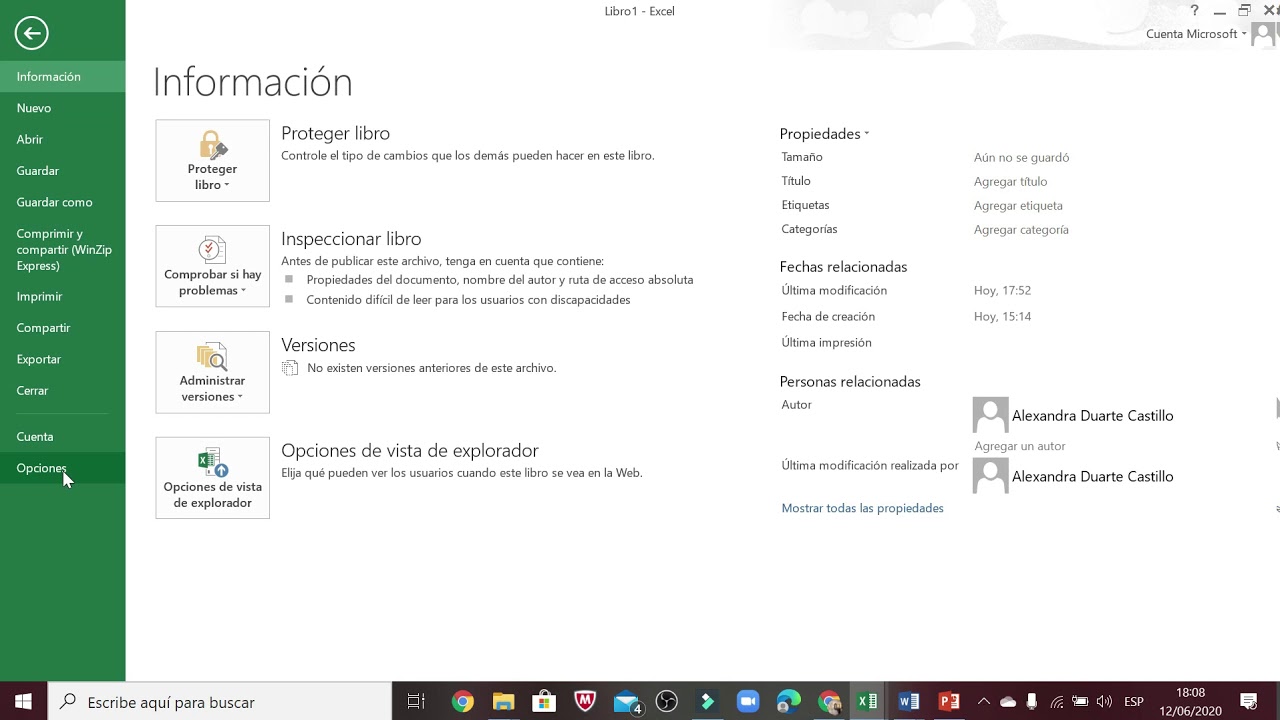Image resolution: width=1280 pixels, height=720 pixels.
Task: Open Opciones in the sidebar
Action: pyautogui.click(x=63, y=468)
